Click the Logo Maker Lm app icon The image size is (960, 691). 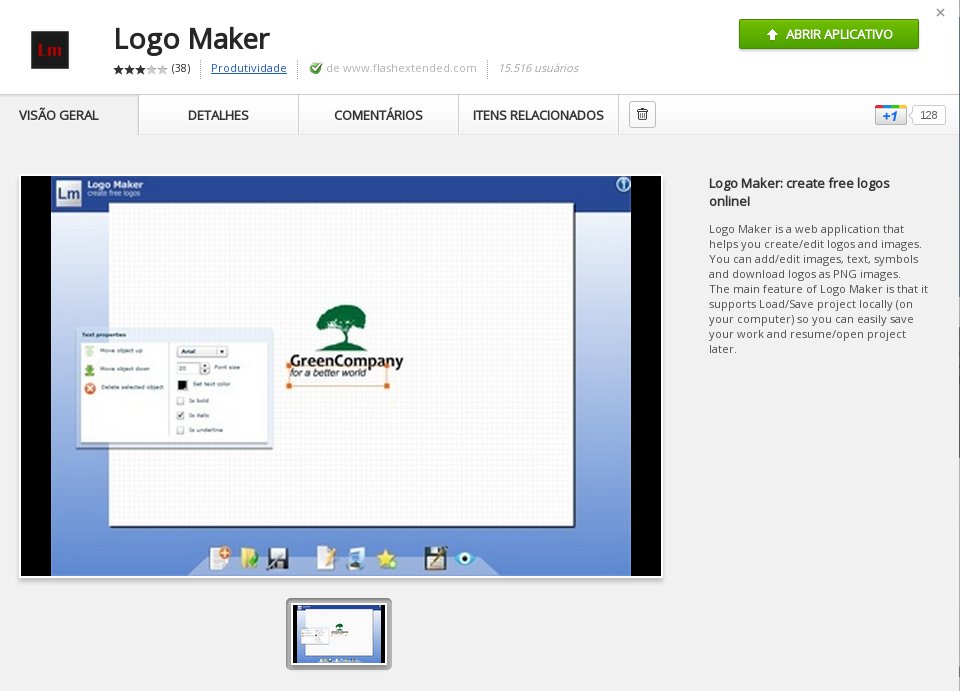pyautogui.click(x=50, y=50)
